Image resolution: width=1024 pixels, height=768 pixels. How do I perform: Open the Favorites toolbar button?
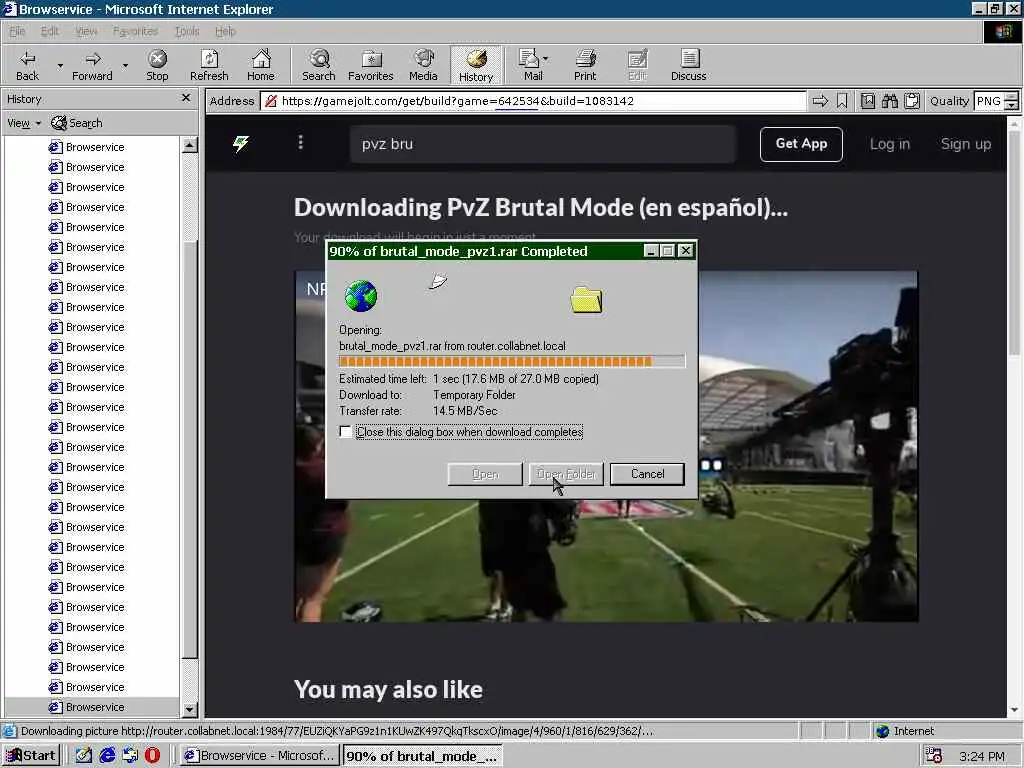click(x=370, y=65)
